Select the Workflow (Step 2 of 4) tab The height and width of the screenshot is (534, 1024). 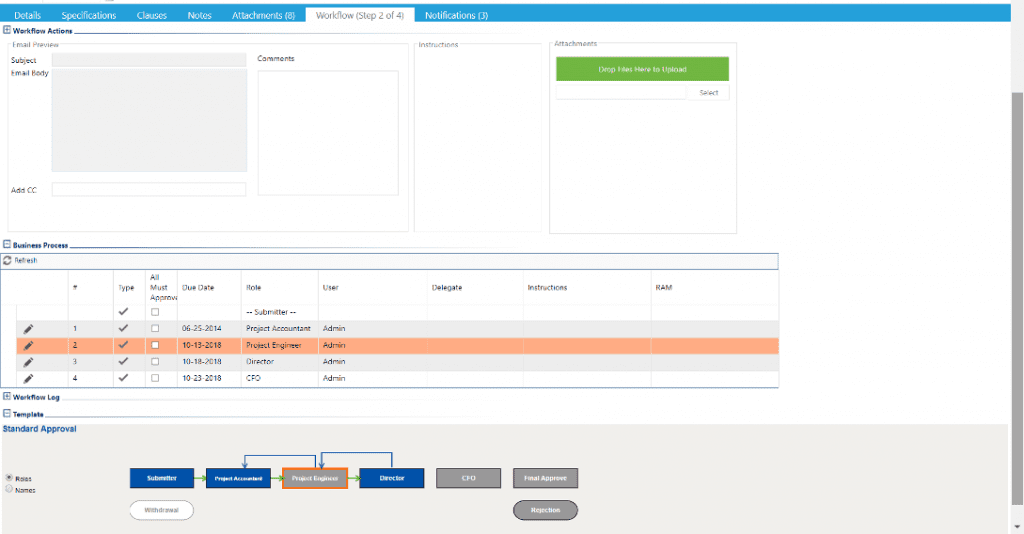click(360, 15)
